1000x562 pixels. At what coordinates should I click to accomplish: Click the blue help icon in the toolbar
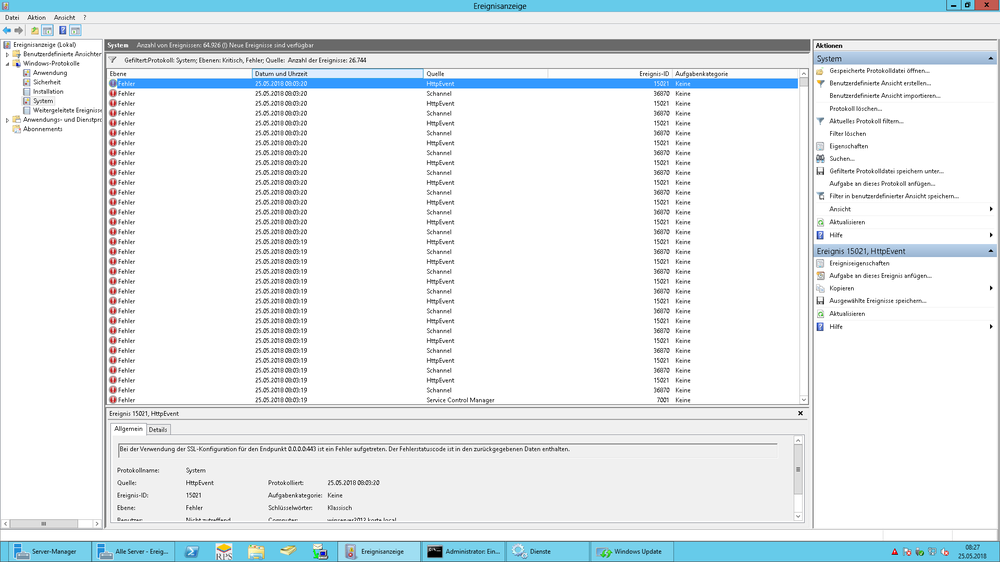pos(62,31)
